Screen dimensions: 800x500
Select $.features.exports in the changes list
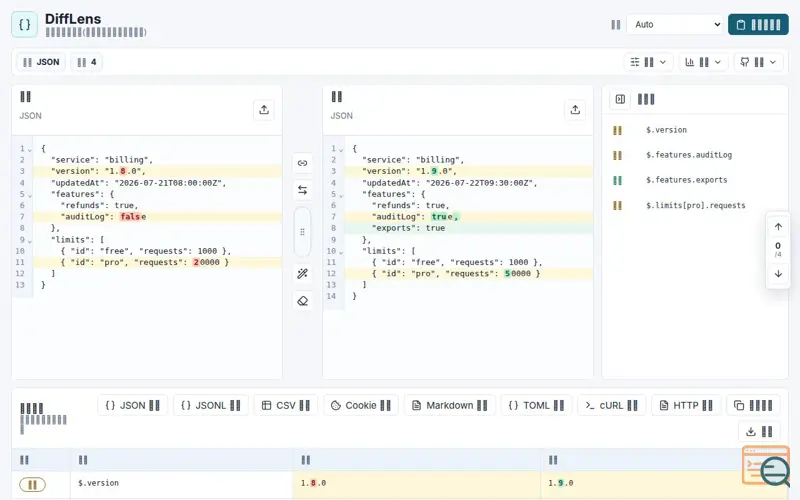coord(686,180)
